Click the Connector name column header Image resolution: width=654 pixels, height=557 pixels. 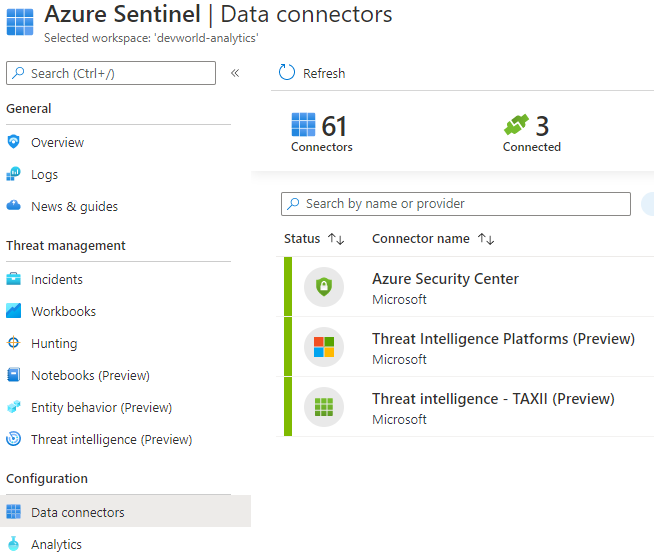click(x=421, y=239)
